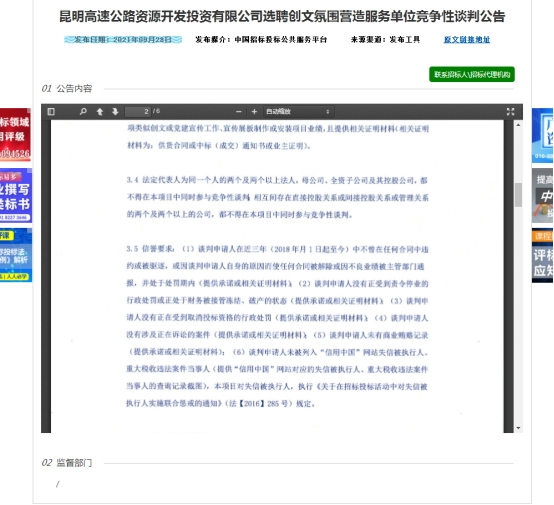Viewport: 554px width, 505px height.
Task: Go to next PDF page
Action: 115,112
